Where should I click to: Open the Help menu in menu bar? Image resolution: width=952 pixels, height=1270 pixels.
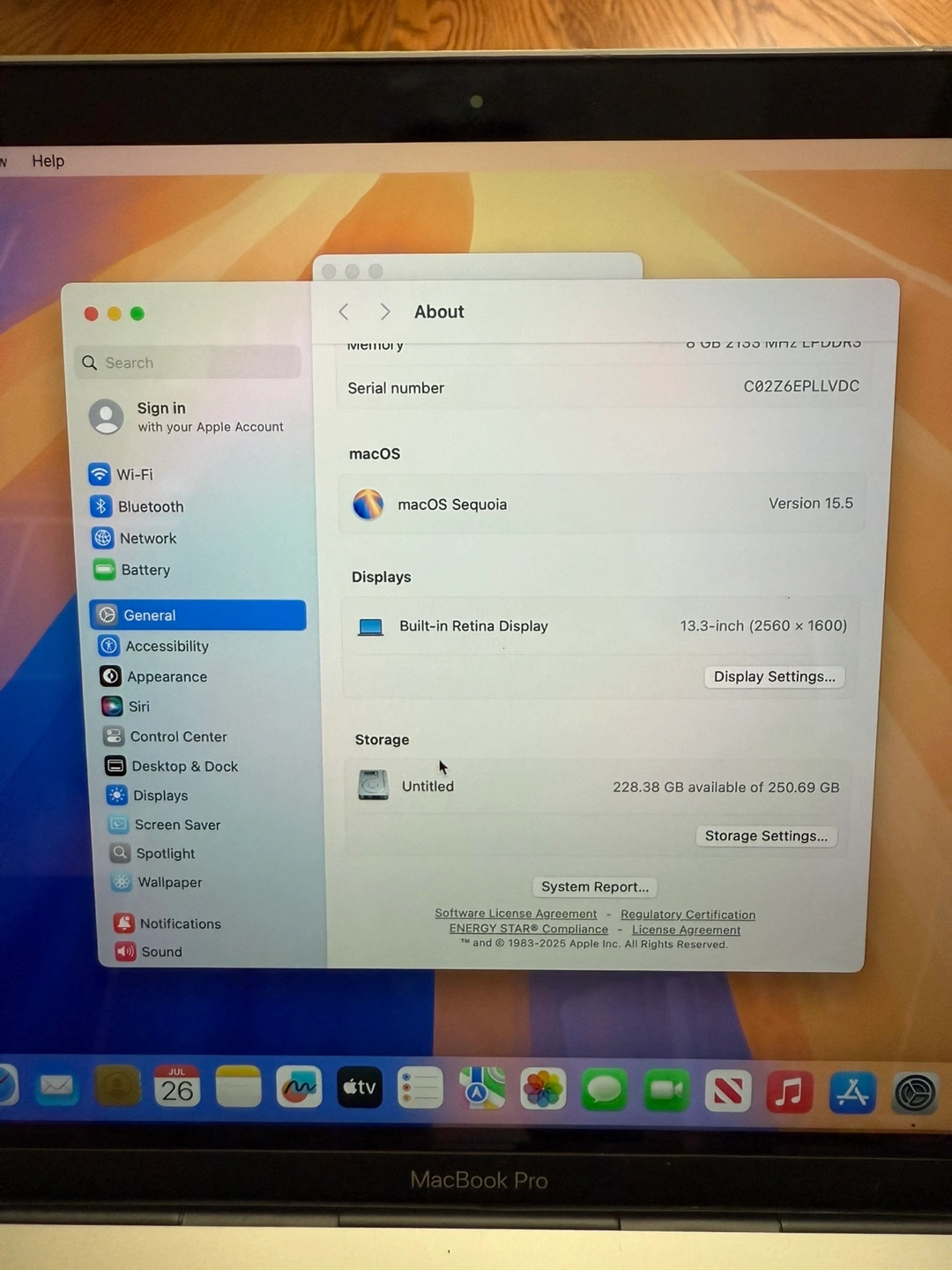coord(48,161)
